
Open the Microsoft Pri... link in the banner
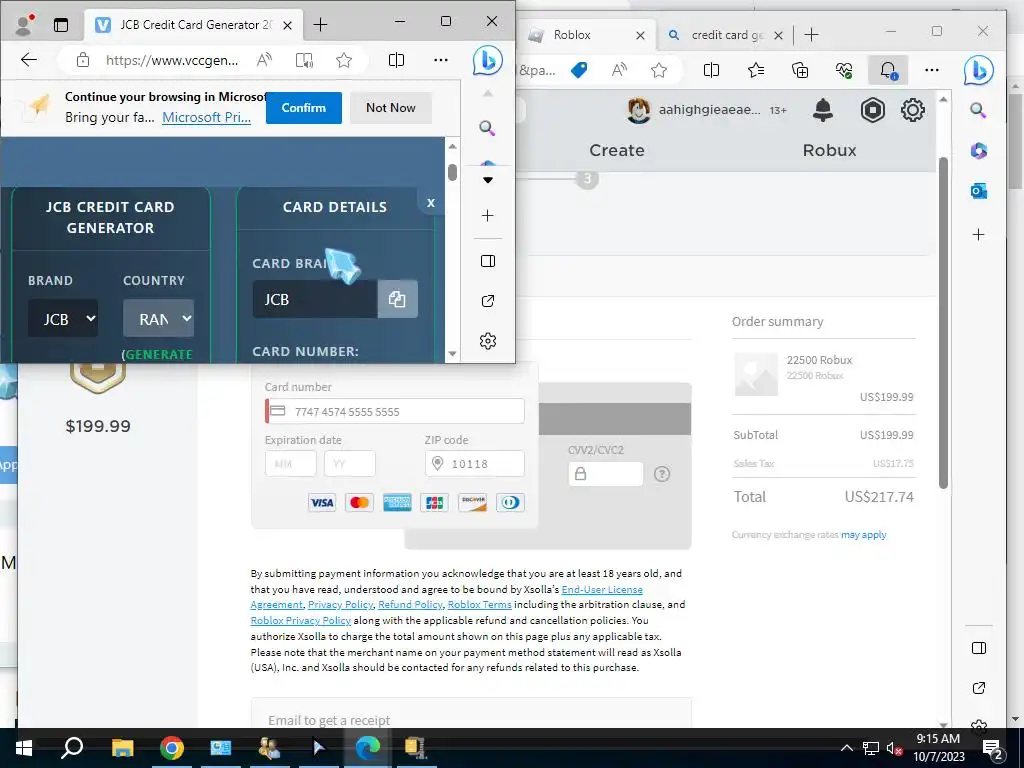tap(206, 118)
